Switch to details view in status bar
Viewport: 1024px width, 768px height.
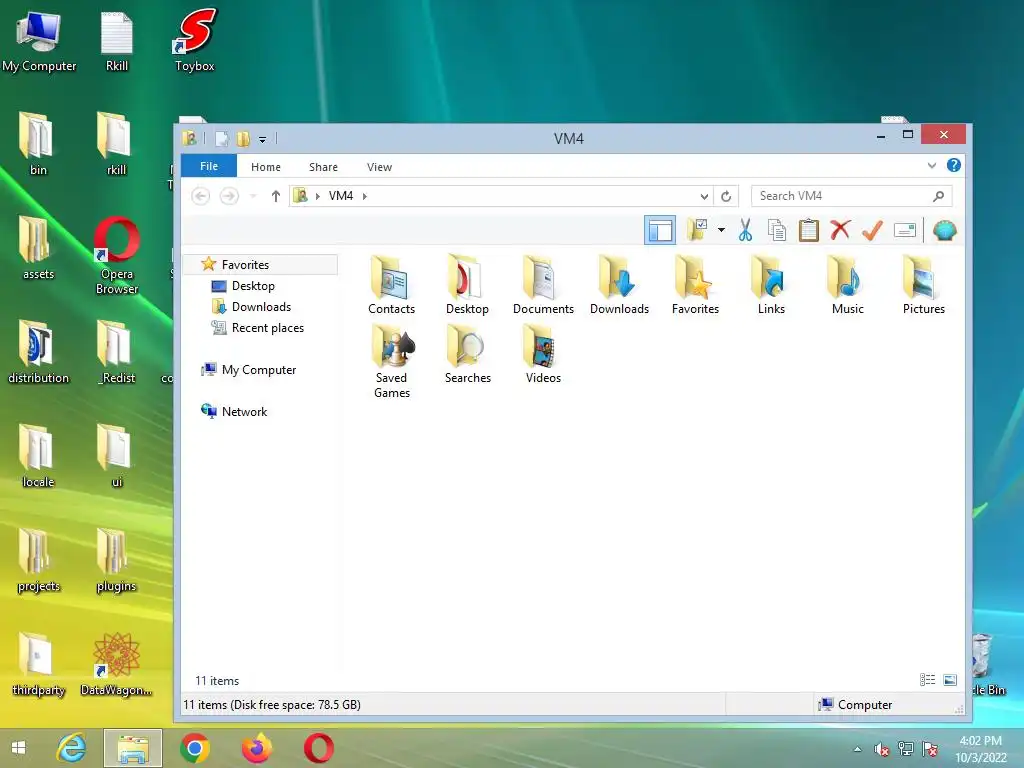click(x=927, y=680)
